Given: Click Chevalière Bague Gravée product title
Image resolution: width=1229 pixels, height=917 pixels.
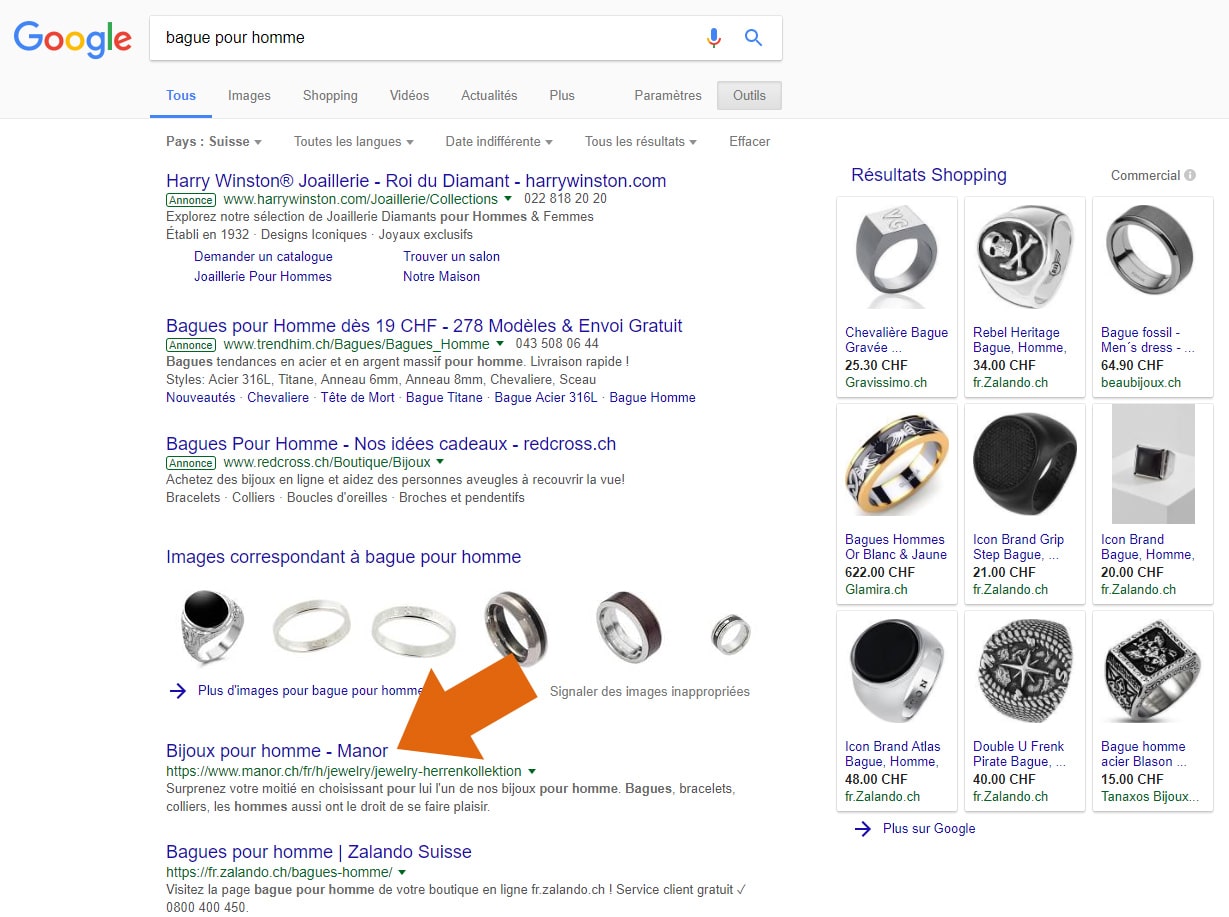Looking at the screenshot, I should click(896, 340).
